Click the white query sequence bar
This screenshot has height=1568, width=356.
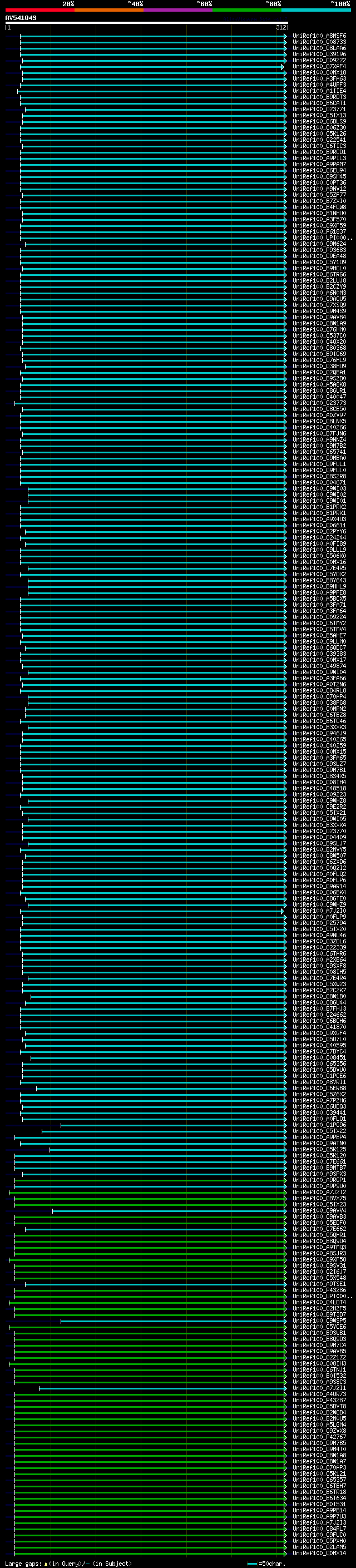click(147, 22)
